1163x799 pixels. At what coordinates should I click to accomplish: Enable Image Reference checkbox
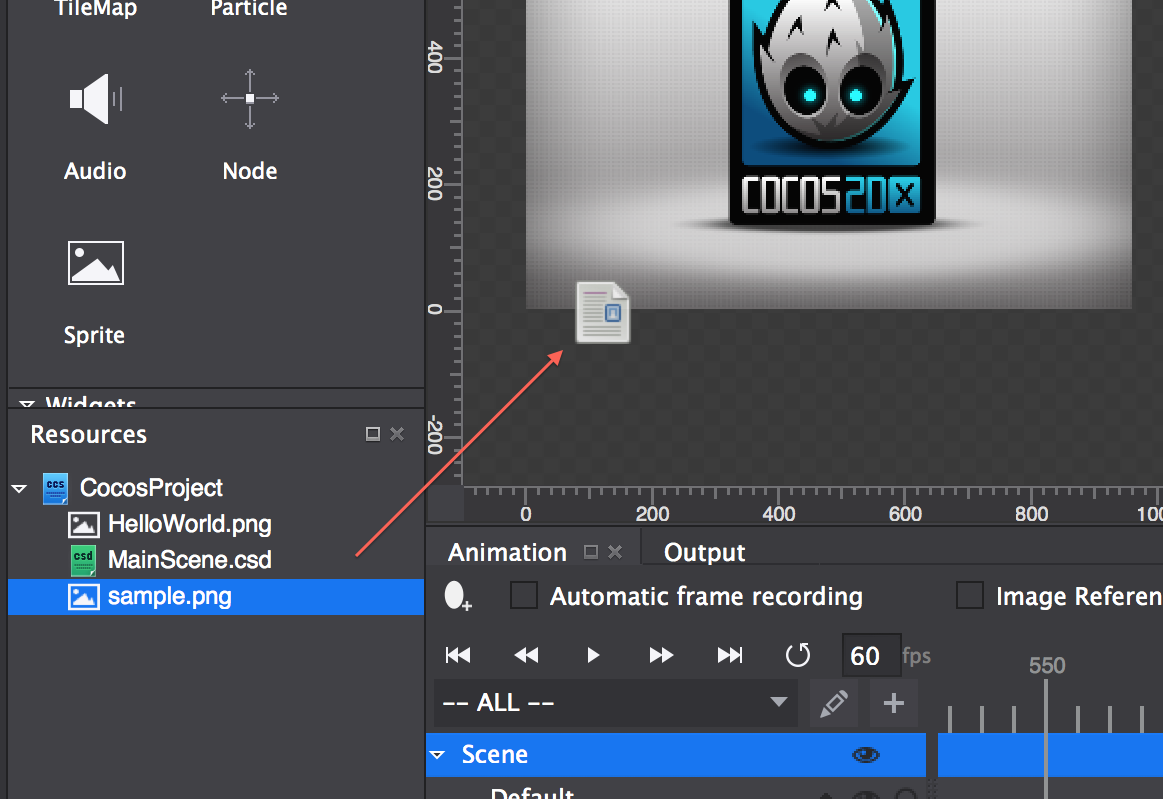969,596
